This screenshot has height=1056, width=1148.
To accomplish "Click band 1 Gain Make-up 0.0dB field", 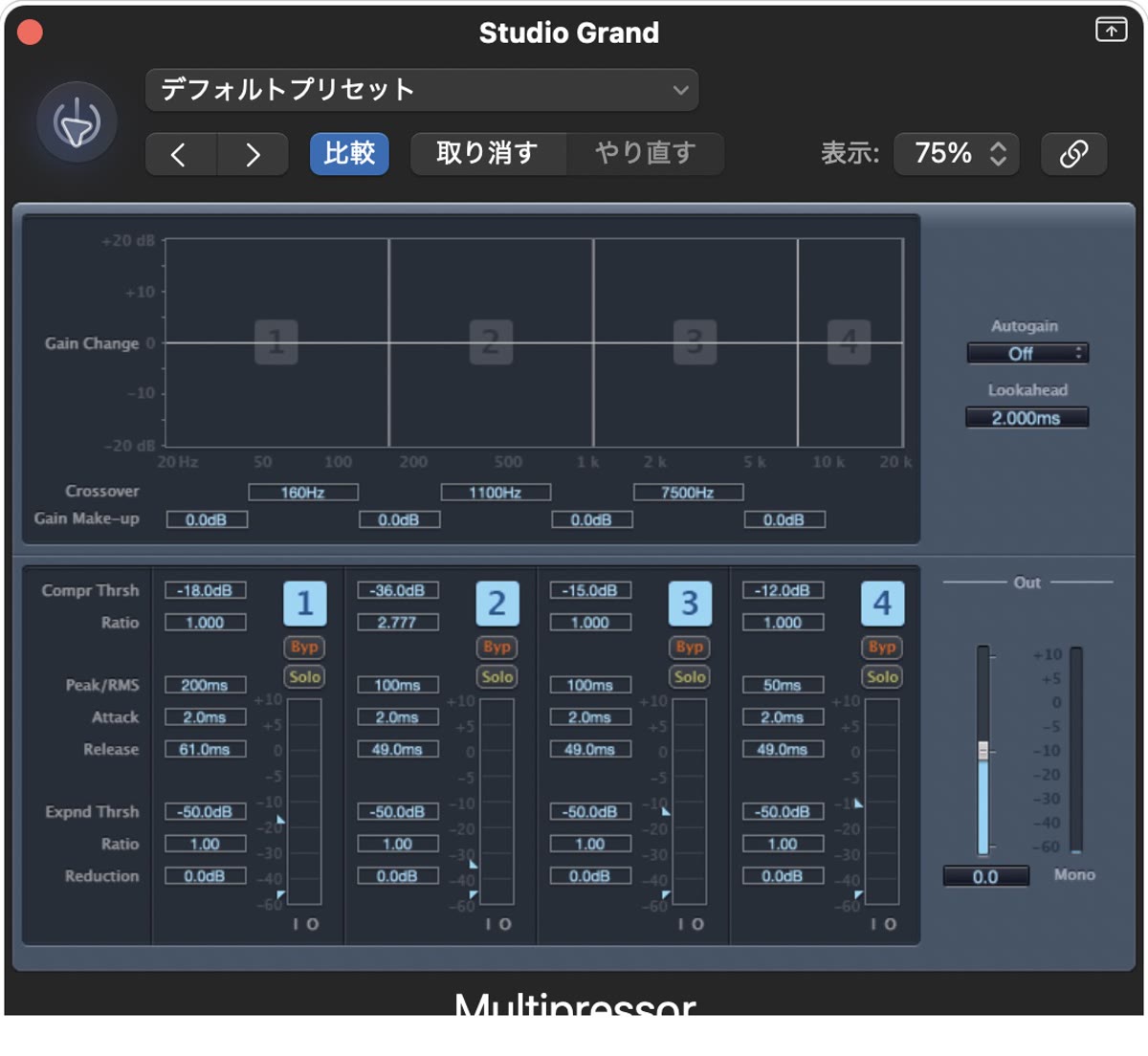I will [x=207, y=519].
